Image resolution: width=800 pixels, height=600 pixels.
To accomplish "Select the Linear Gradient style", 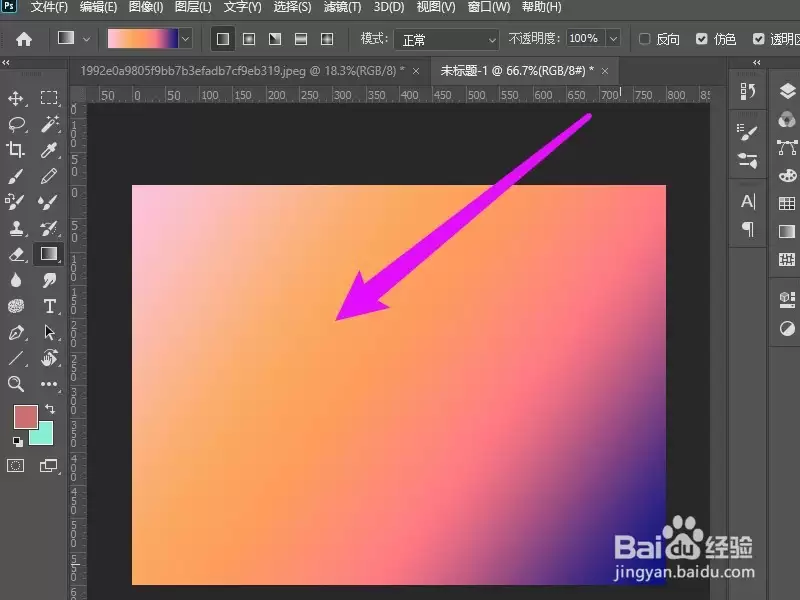I will [x=223, y=39].
